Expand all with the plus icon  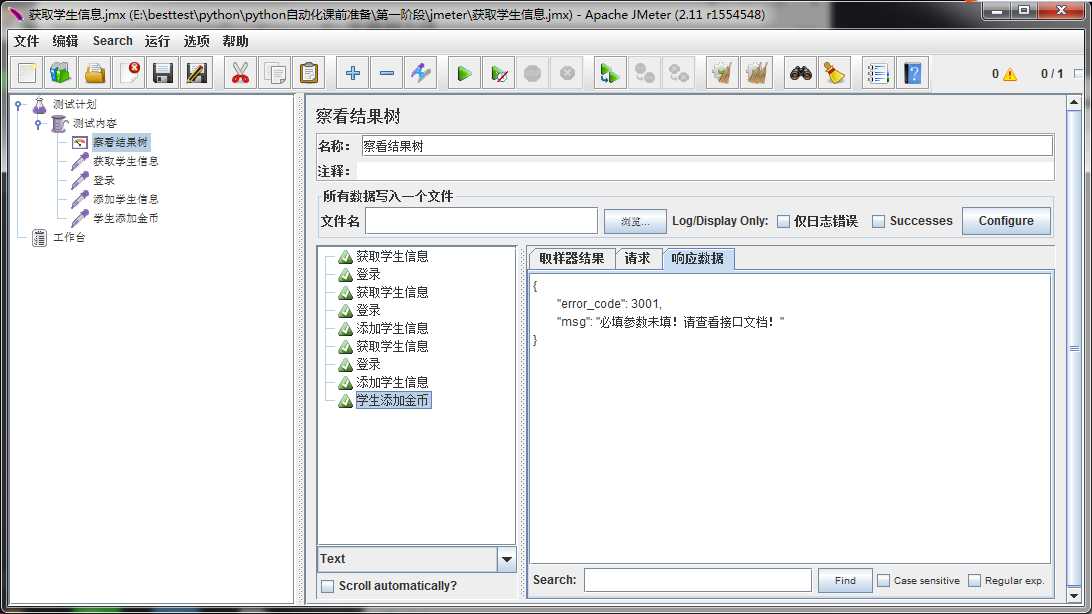click(352, 73)
